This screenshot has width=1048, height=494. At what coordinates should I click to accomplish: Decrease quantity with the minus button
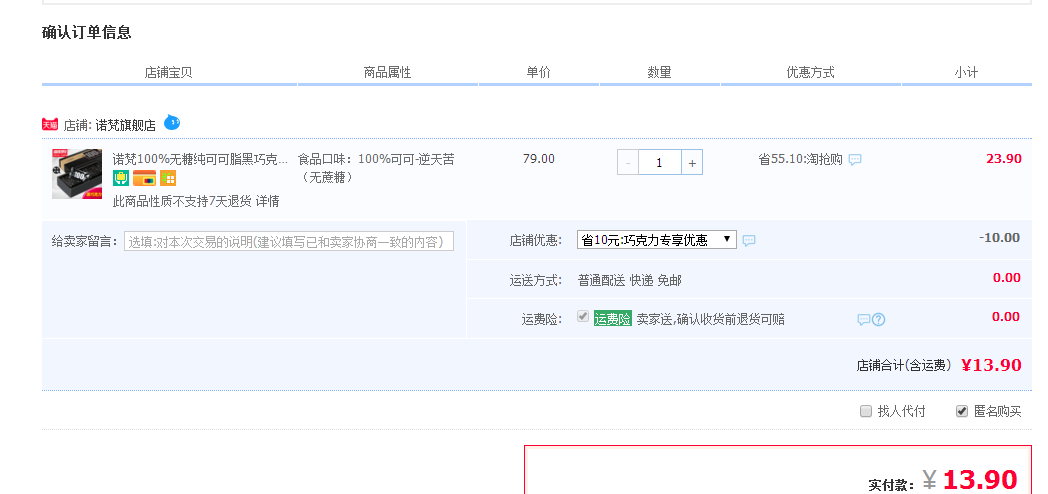[628, 162]
